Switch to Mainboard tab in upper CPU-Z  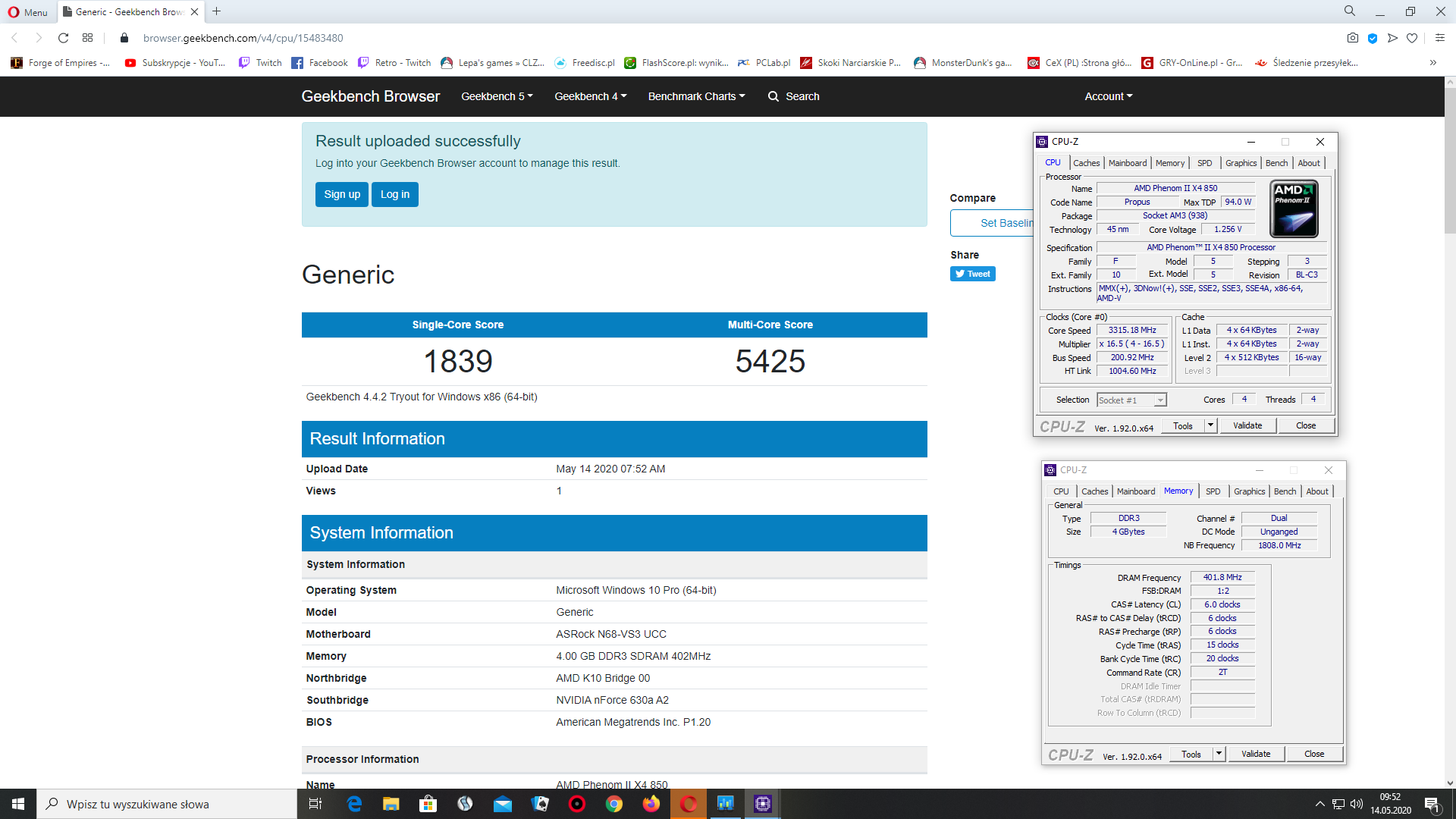1128,163
